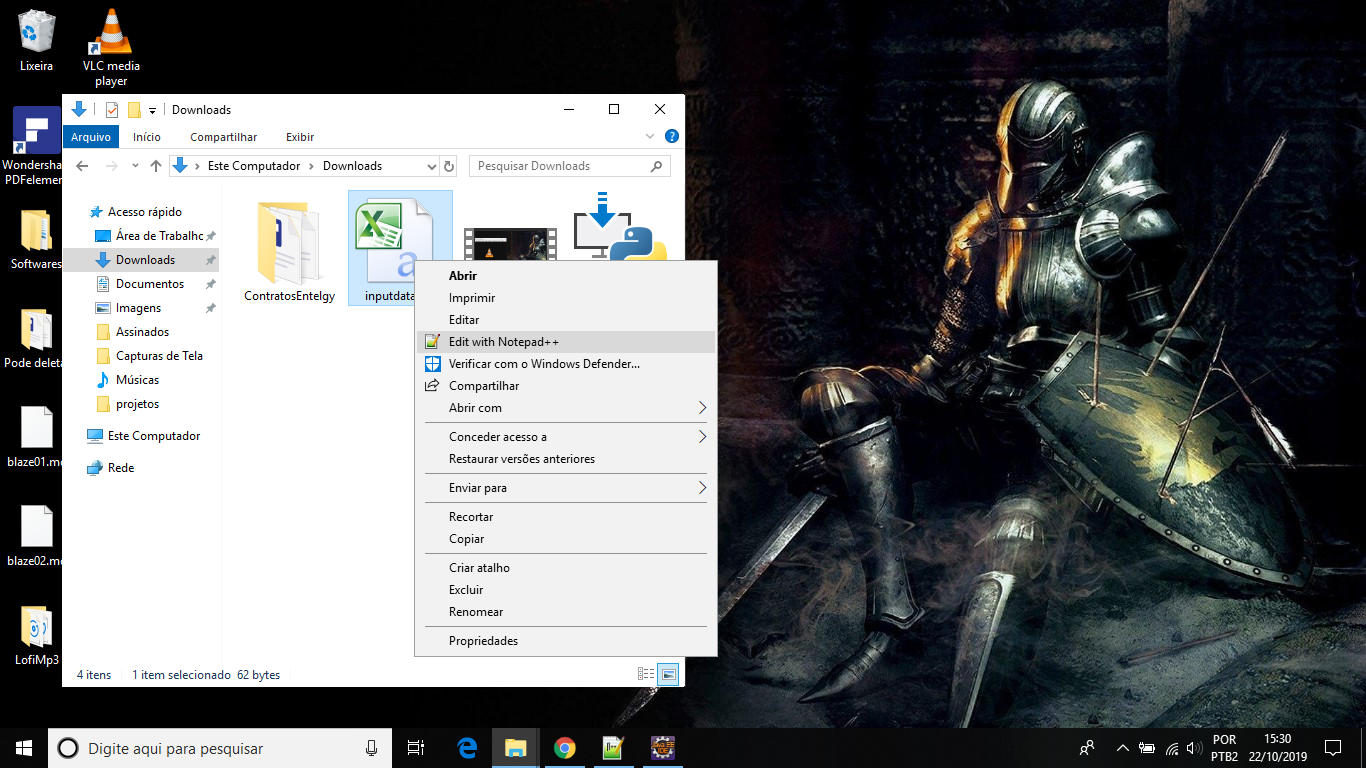The width and height of the screenshot is (1366, 768).
Task: Select 'Edit with Notepad++' in the context menu
Action: pos(506,341)
